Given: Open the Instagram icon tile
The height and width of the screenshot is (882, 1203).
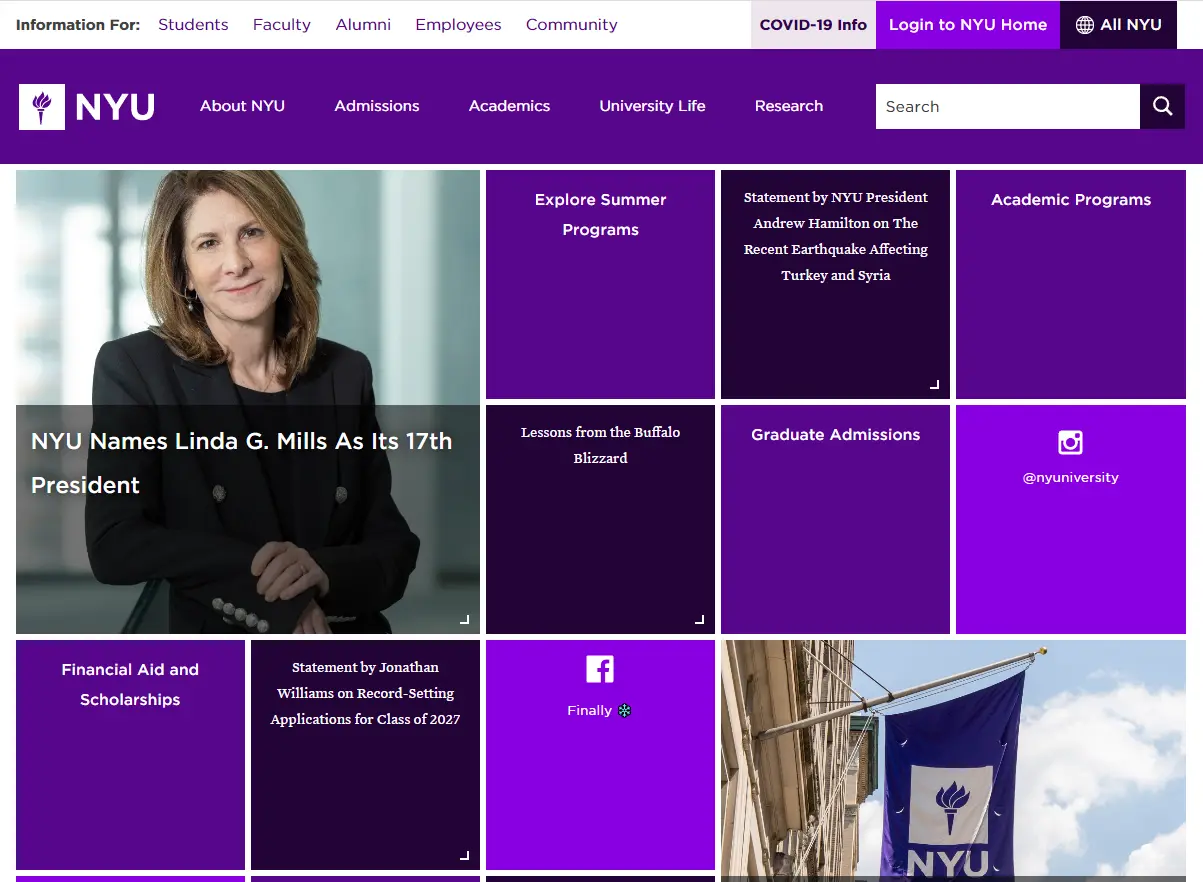Looking at the screenshot, I should click(x=1070, y=442).
